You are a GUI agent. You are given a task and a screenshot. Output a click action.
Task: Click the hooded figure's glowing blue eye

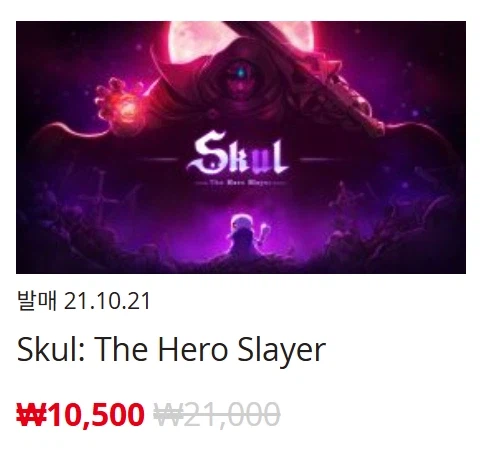pyautogui.click(x=240, y=73)
